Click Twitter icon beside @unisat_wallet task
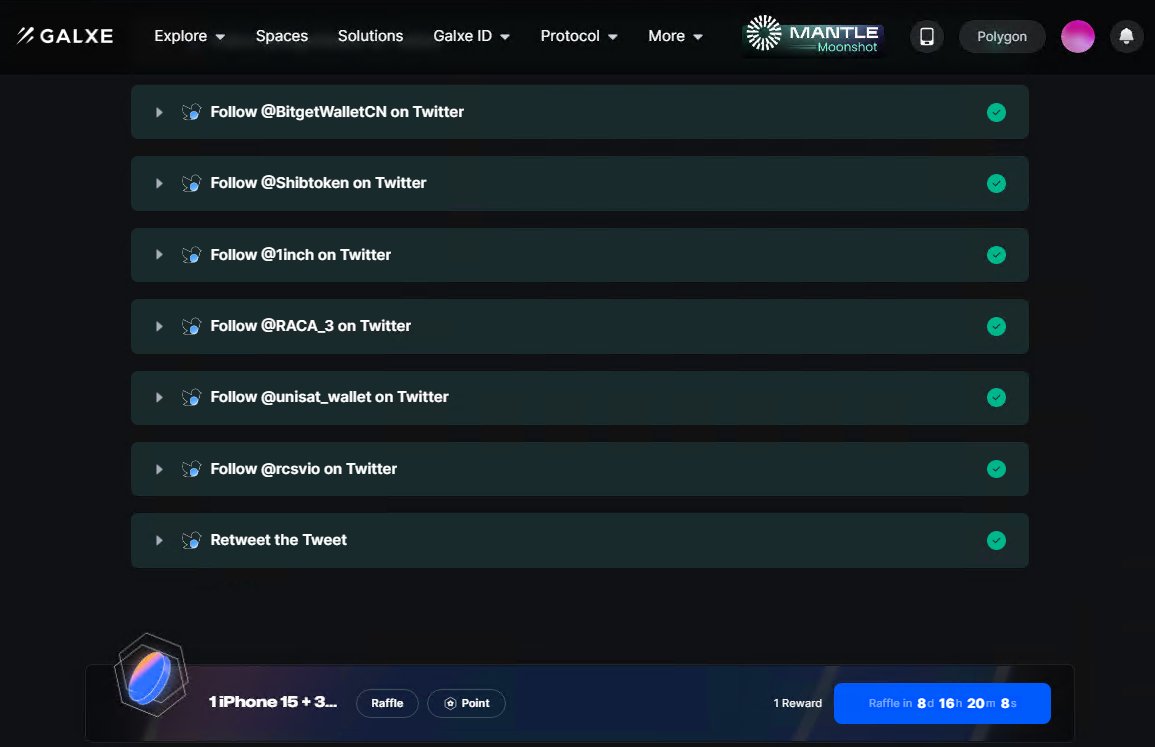 [x=192, y=397]
